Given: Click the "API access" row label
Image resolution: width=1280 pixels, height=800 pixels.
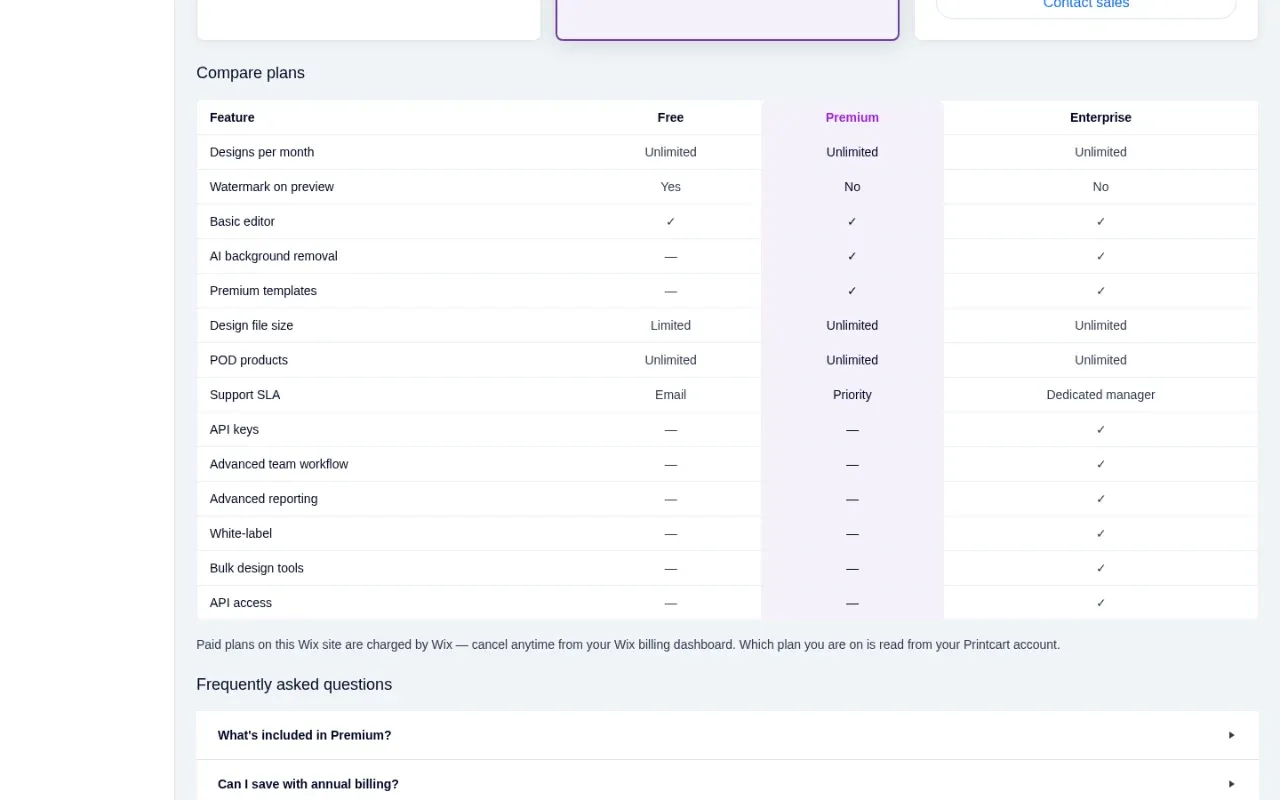Looking at the screenshot, I should point(241,603).
